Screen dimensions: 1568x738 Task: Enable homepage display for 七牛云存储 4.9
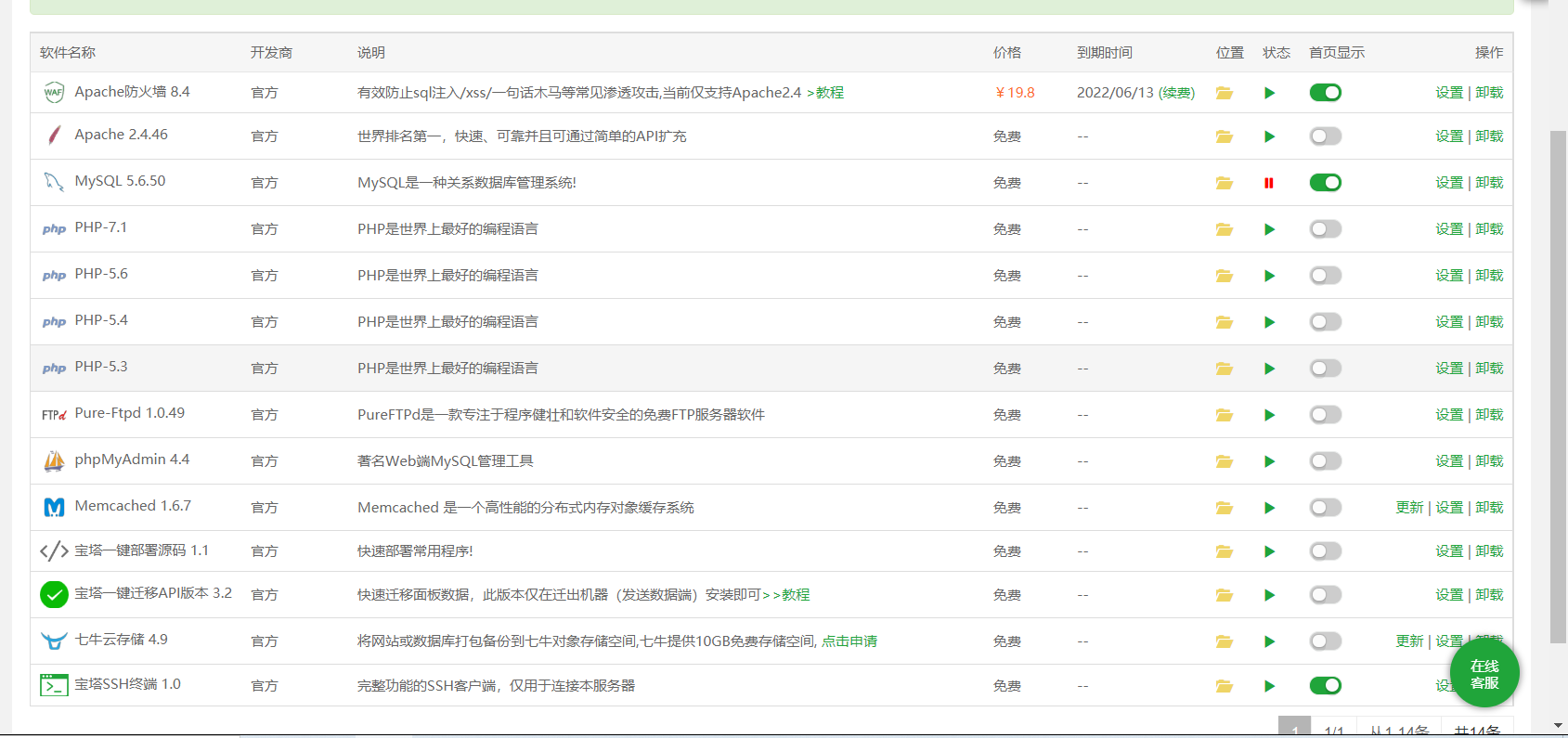[1325, 641]
